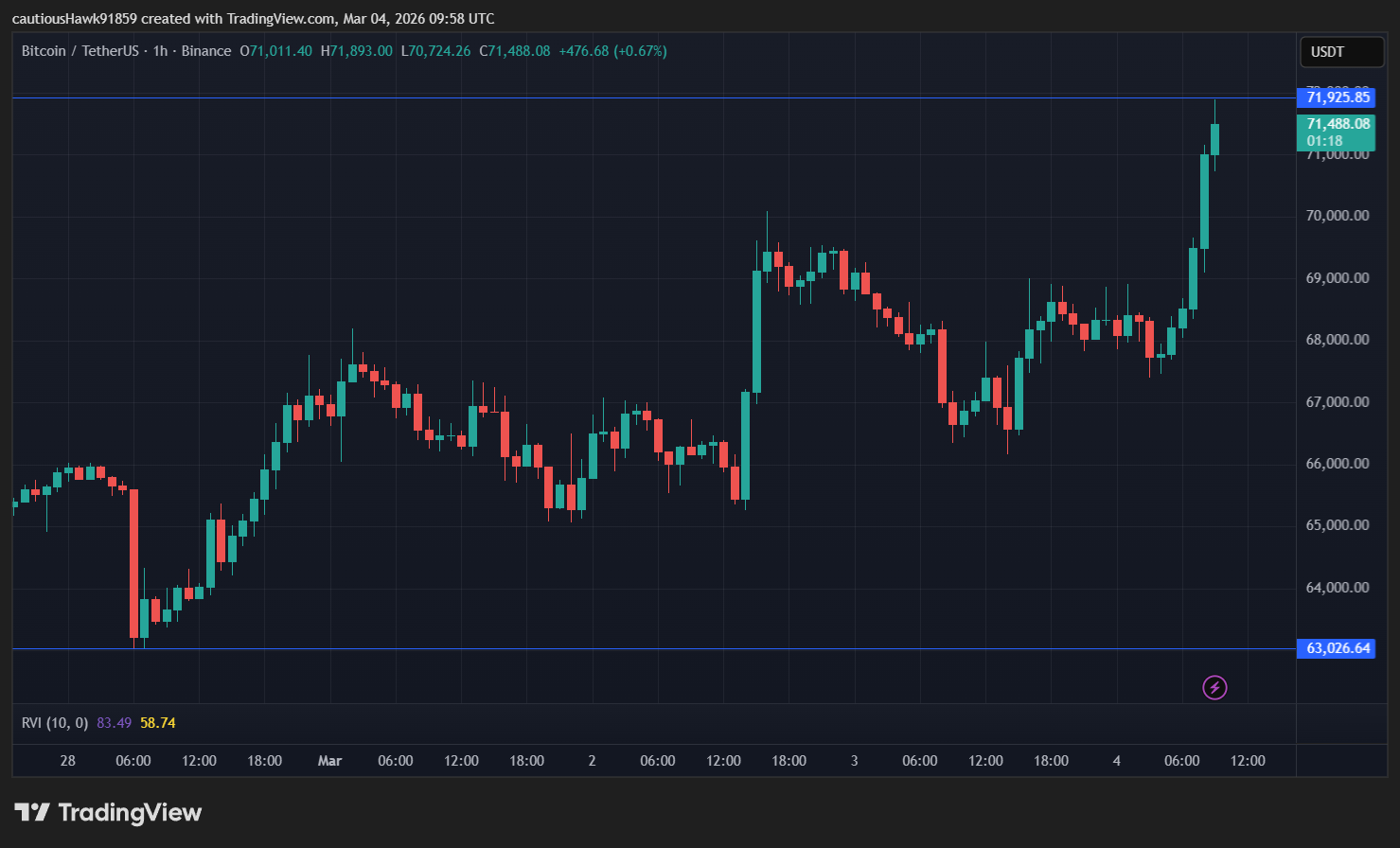Click the change percentage +0.67%

tap(640, 51)
